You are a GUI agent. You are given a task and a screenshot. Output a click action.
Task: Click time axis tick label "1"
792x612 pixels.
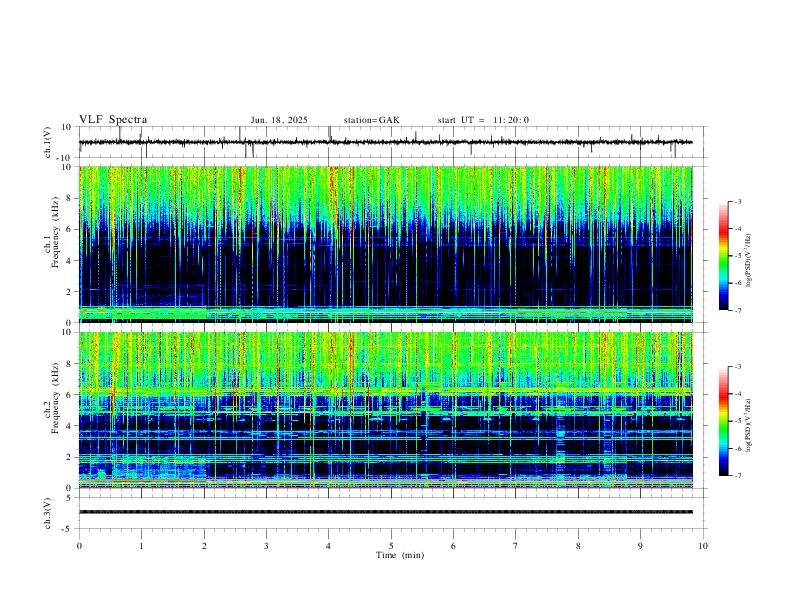tap(141, 546)
